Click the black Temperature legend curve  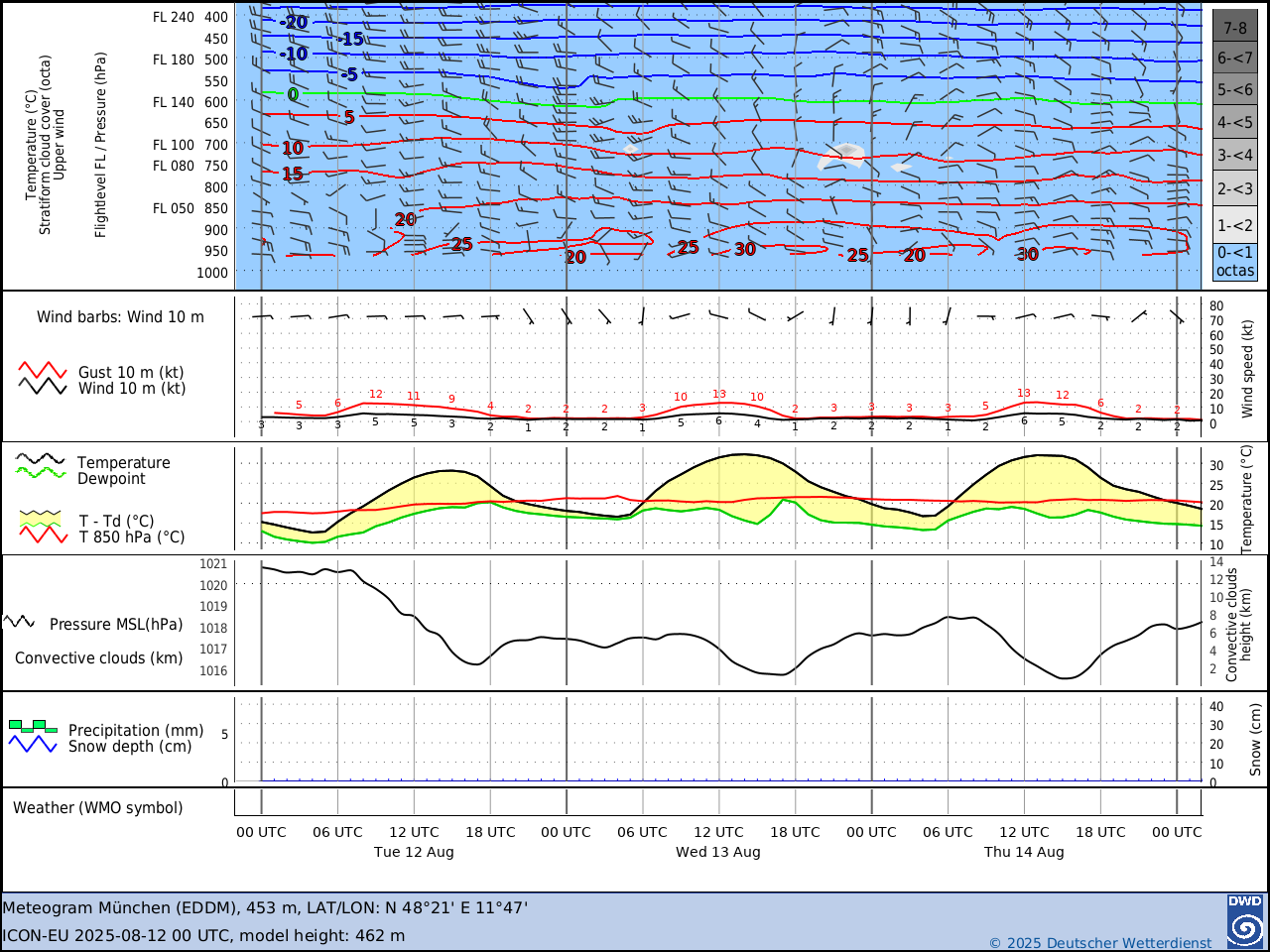click(41, 460)
